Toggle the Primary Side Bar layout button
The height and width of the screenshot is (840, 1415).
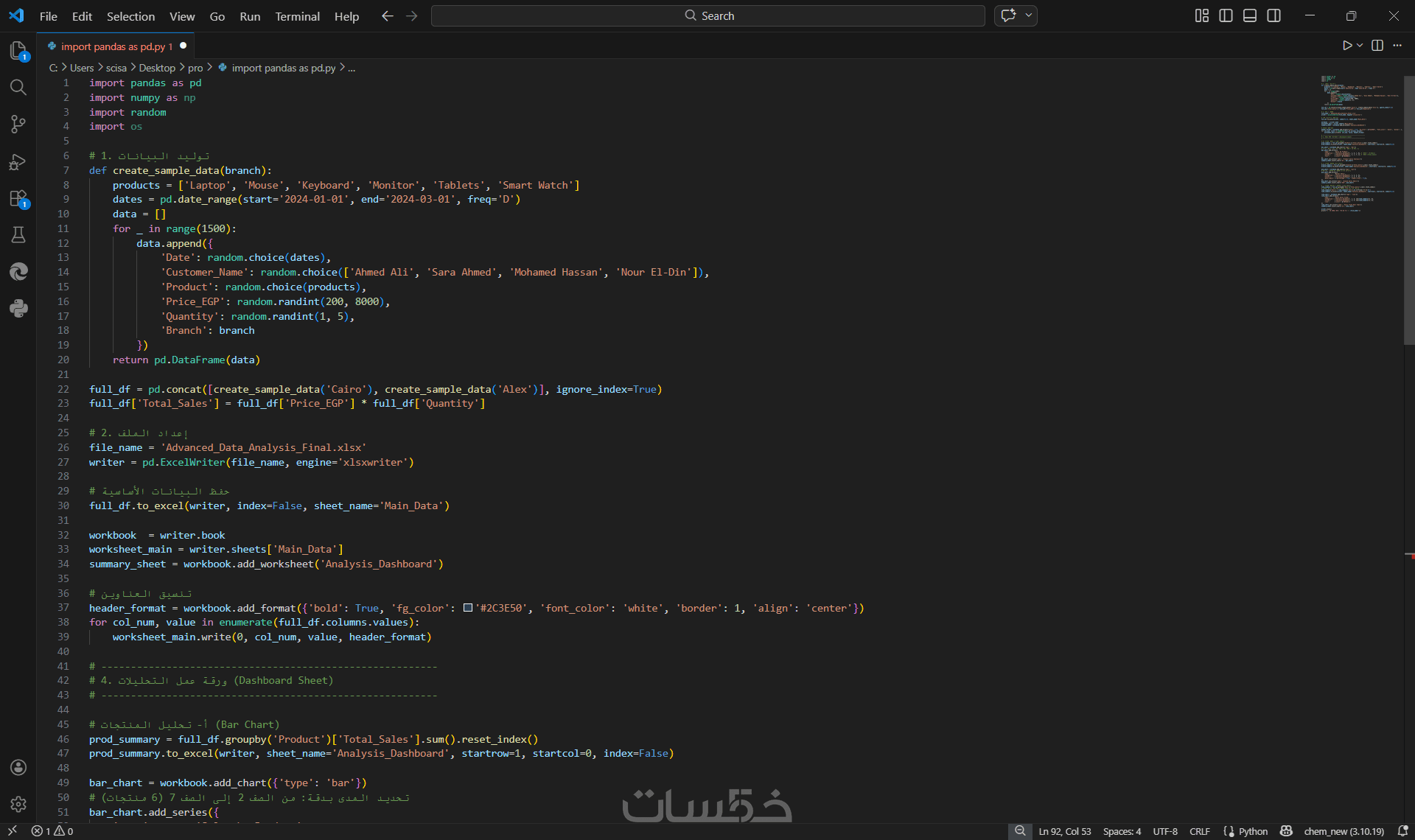coord(1226,15)
